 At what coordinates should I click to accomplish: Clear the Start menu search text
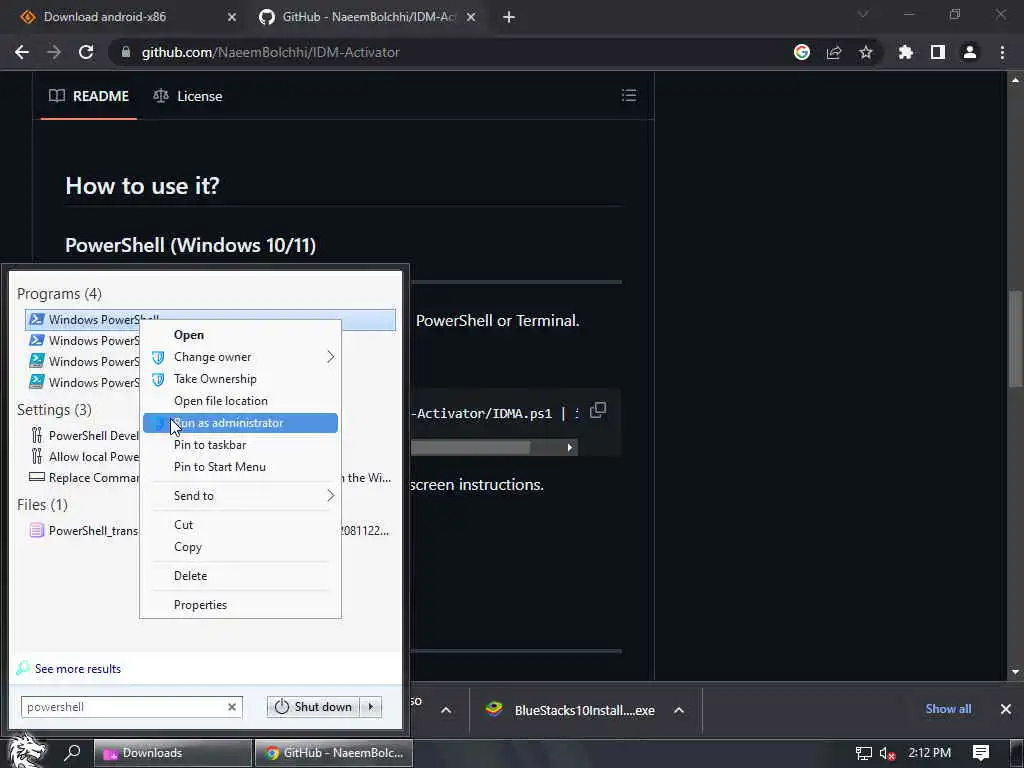[232, 707]
